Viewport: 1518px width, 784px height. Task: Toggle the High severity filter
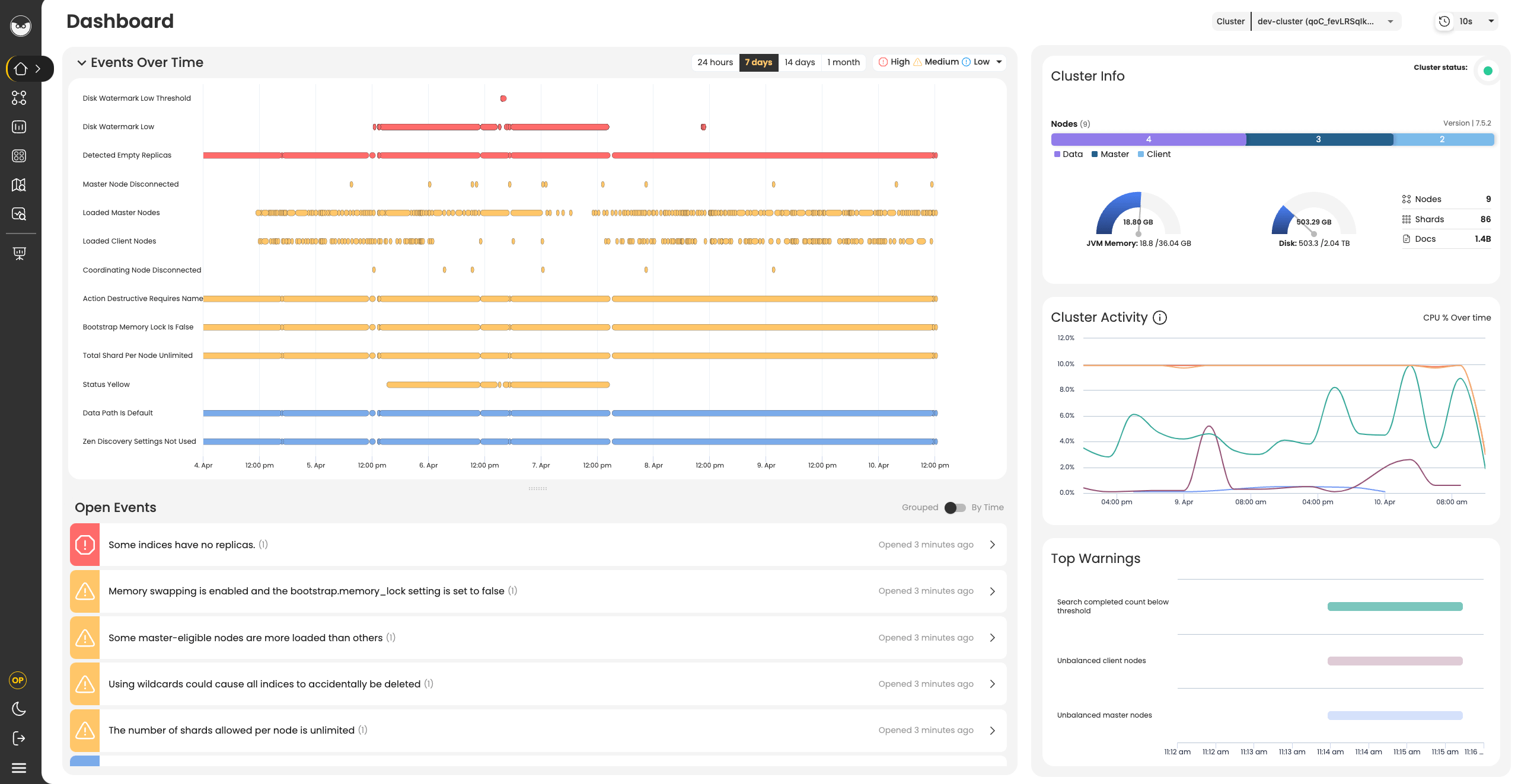(894, 62)
